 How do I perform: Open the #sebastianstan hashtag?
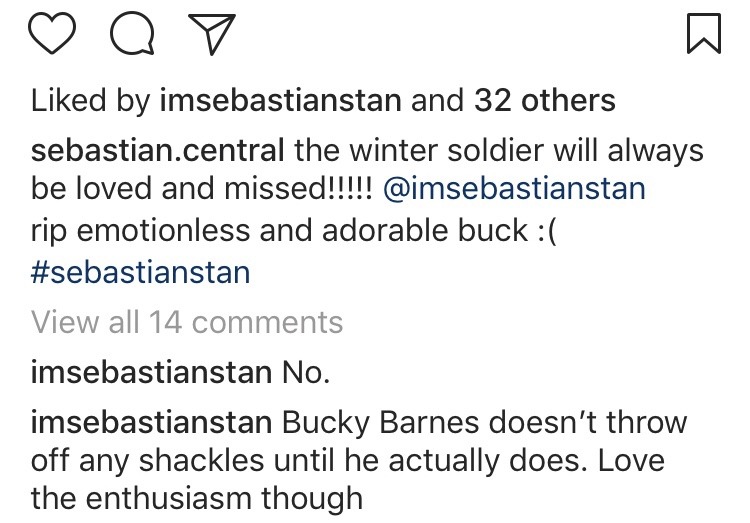[141, 273]
